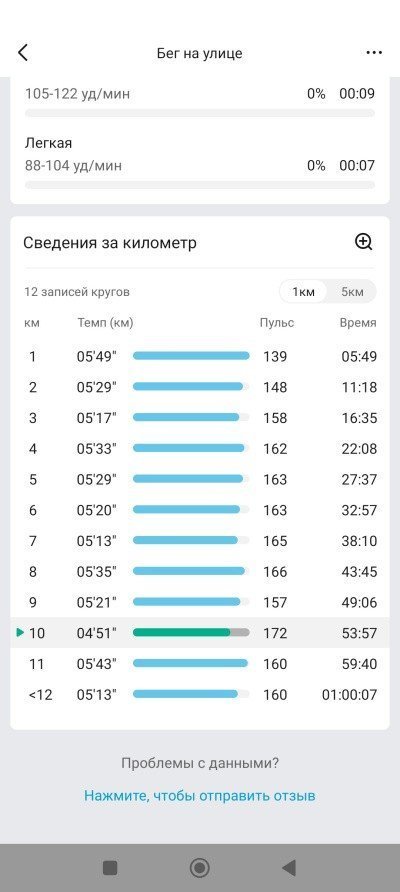Tap the '<12' last partial lap row
The height and width of the screenshot is (892, 400).
(x=200, y=695)
